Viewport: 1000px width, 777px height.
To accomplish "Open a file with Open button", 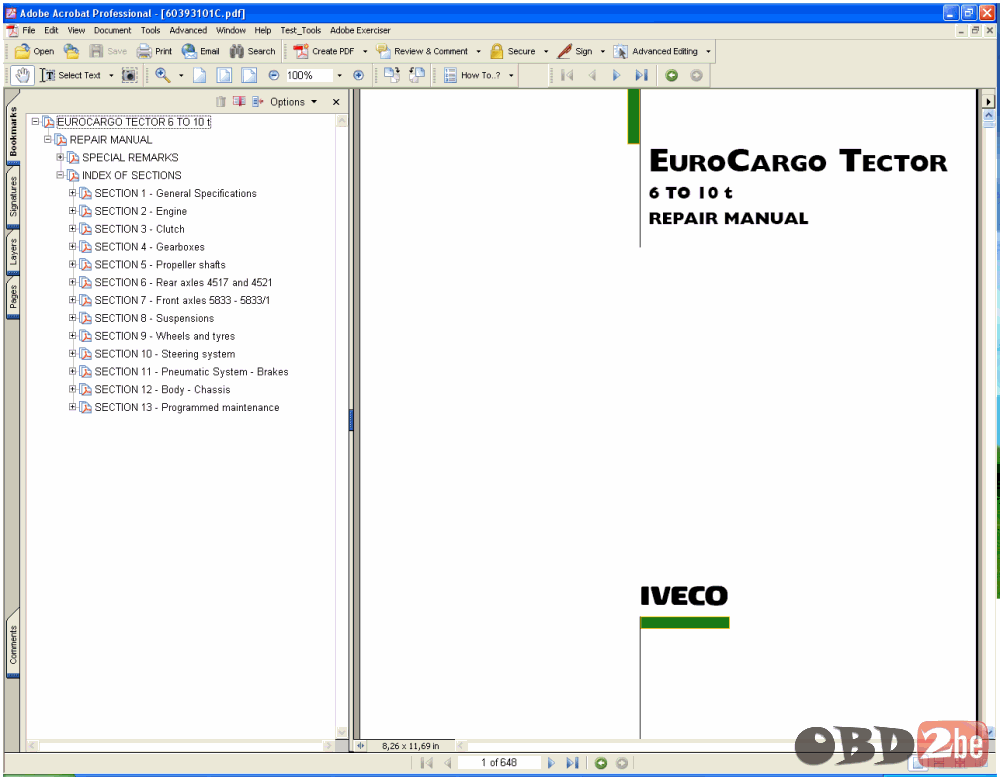I will coord(34,51).
